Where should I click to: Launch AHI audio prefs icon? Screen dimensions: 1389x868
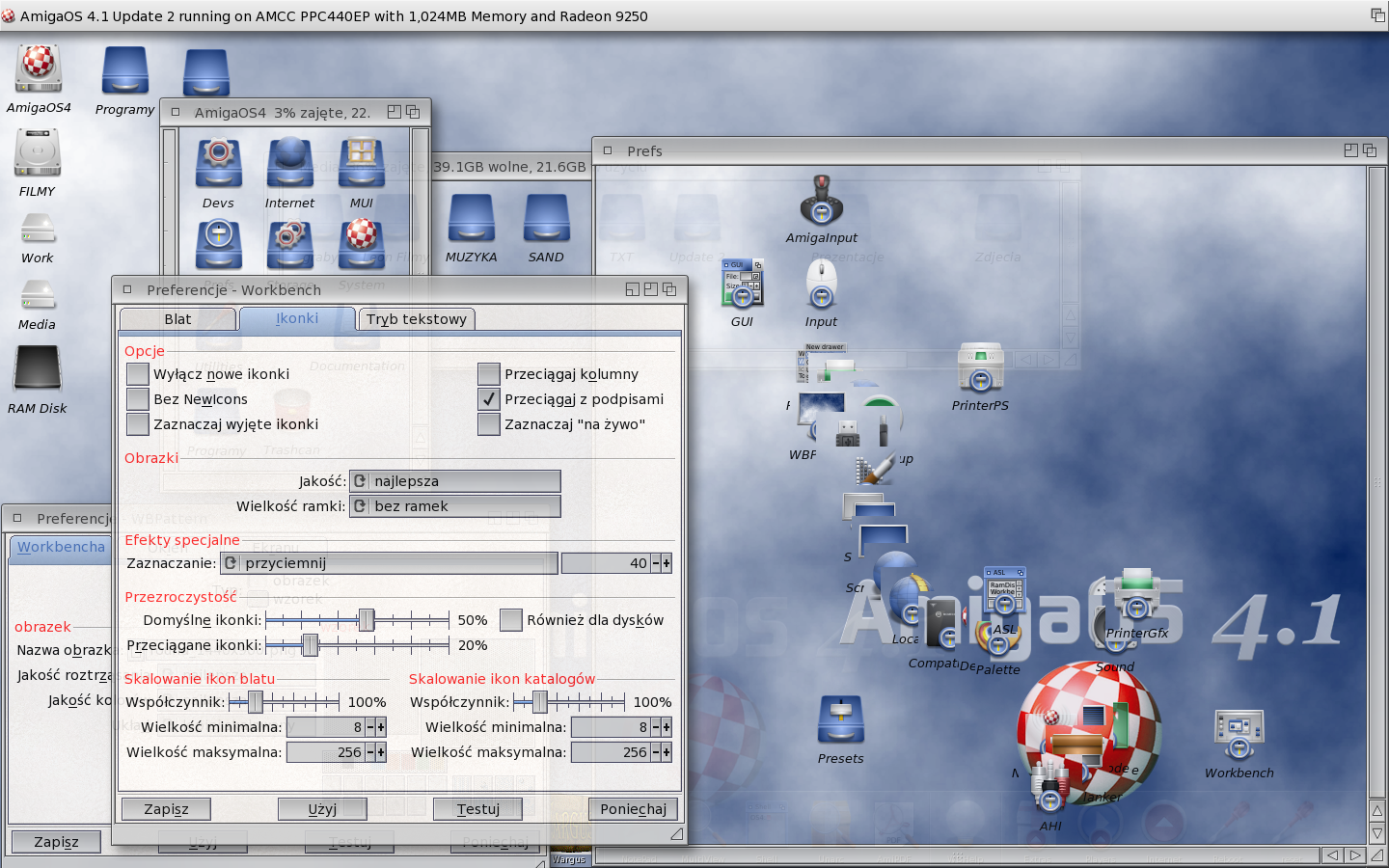(x=1050, y=788)
